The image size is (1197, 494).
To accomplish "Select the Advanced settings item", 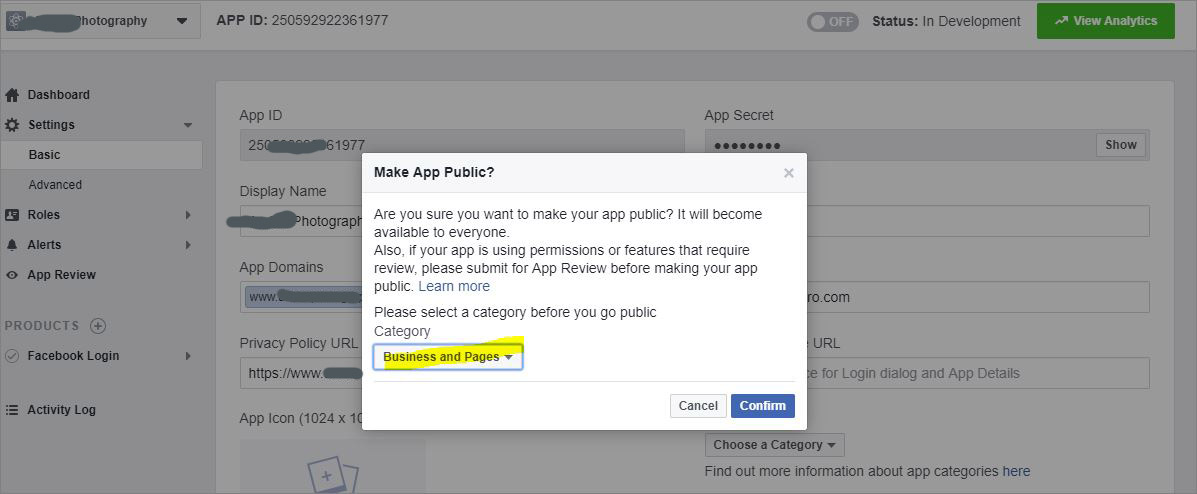I will [55, 185].
